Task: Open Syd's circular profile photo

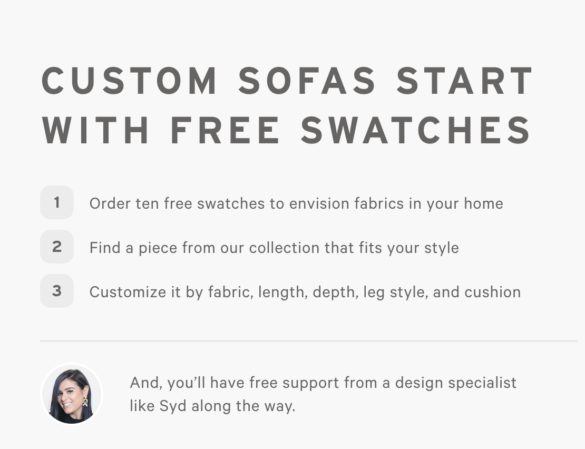Action: tap(71, 394)
